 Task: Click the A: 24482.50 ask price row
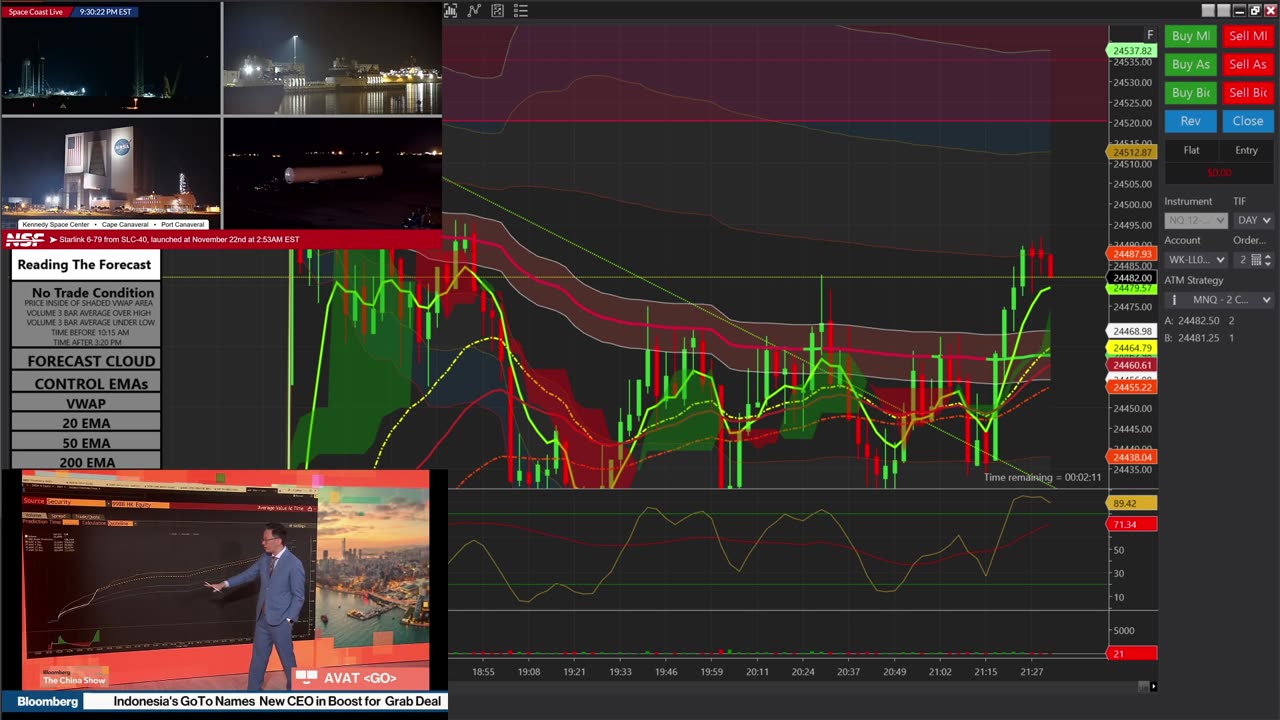(1200, 321)
